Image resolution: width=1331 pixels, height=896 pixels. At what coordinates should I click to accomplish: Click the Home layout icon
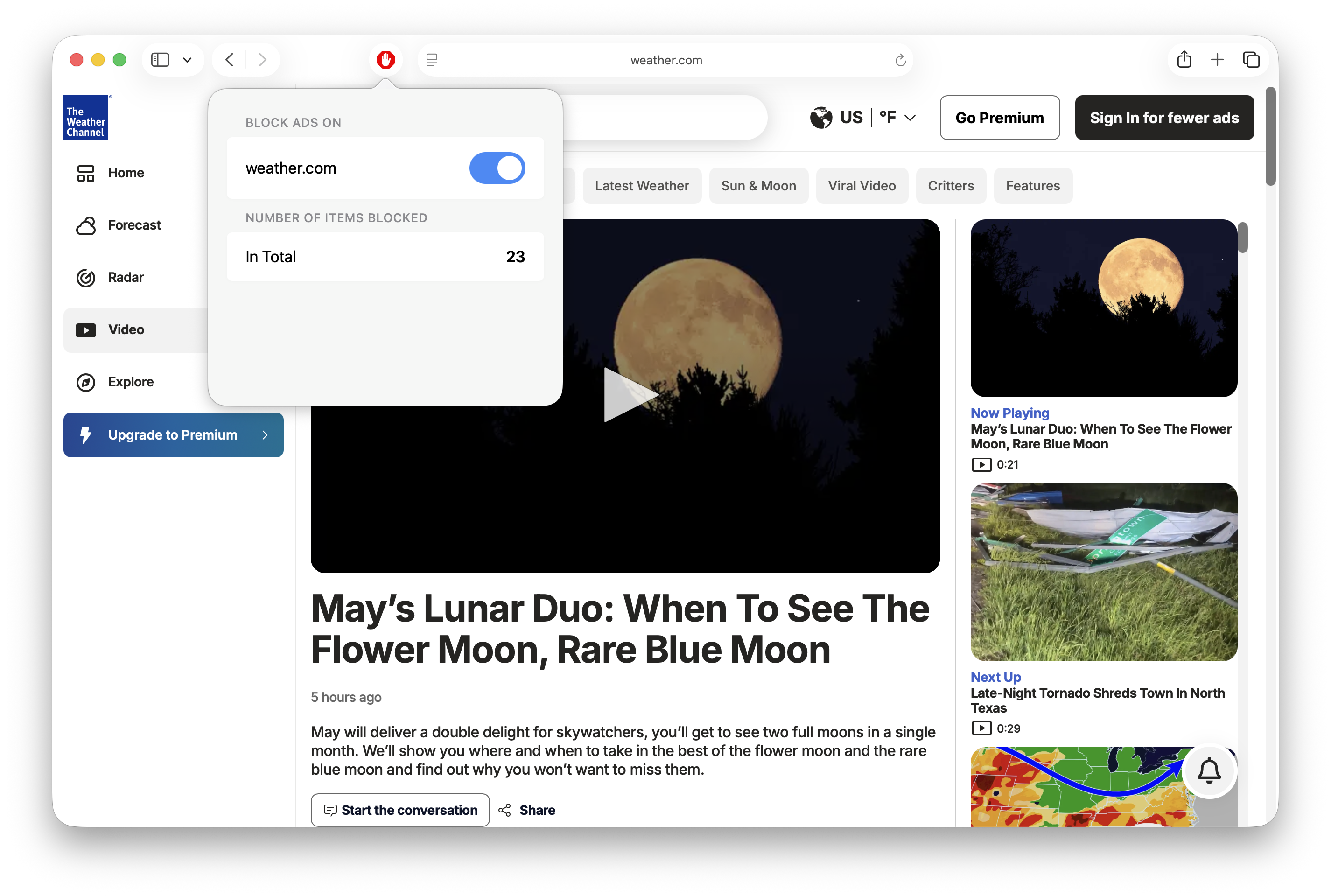(86, 173)
